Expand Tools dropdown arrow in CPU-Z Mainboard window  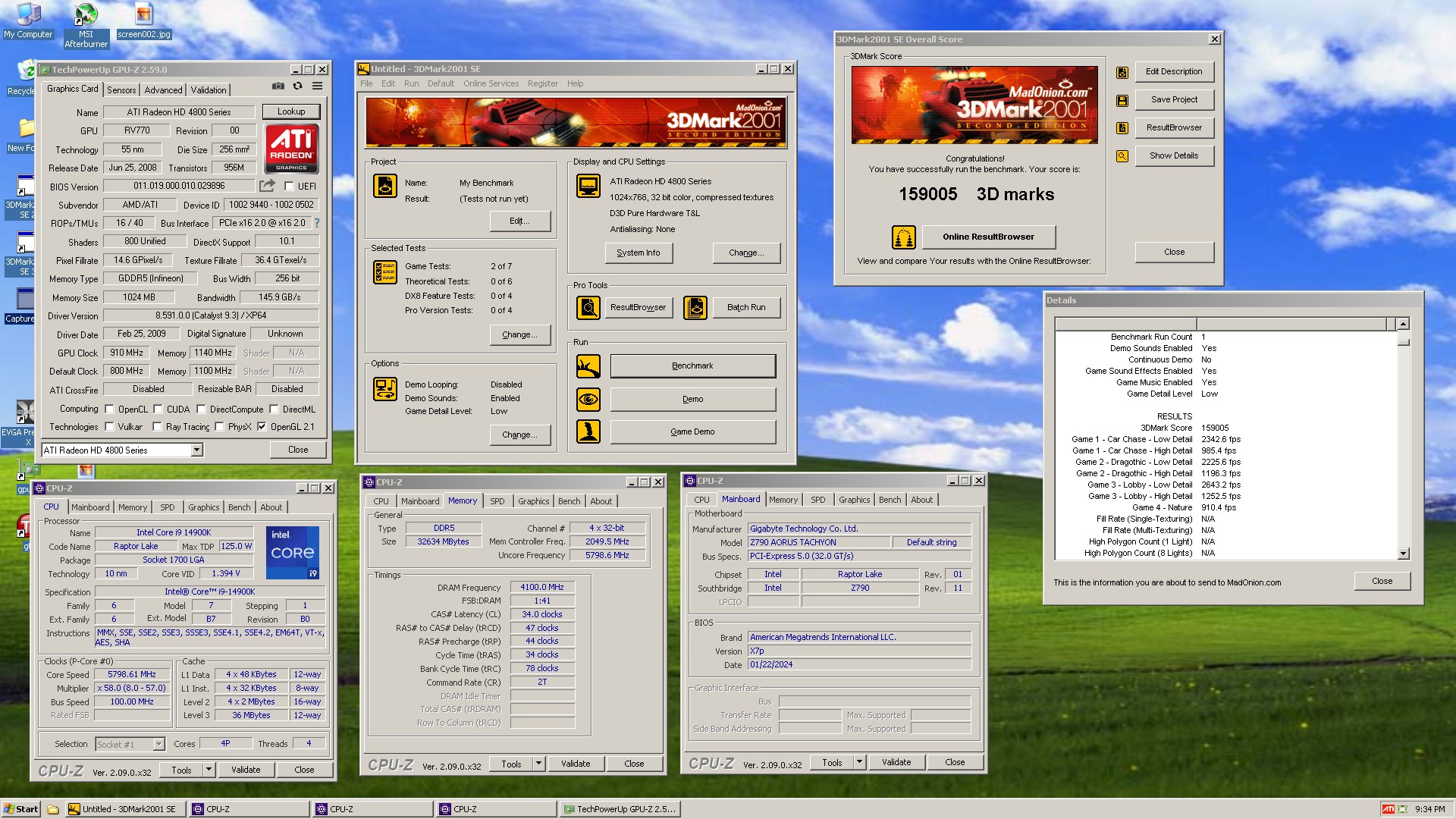[x=859, y=763]
